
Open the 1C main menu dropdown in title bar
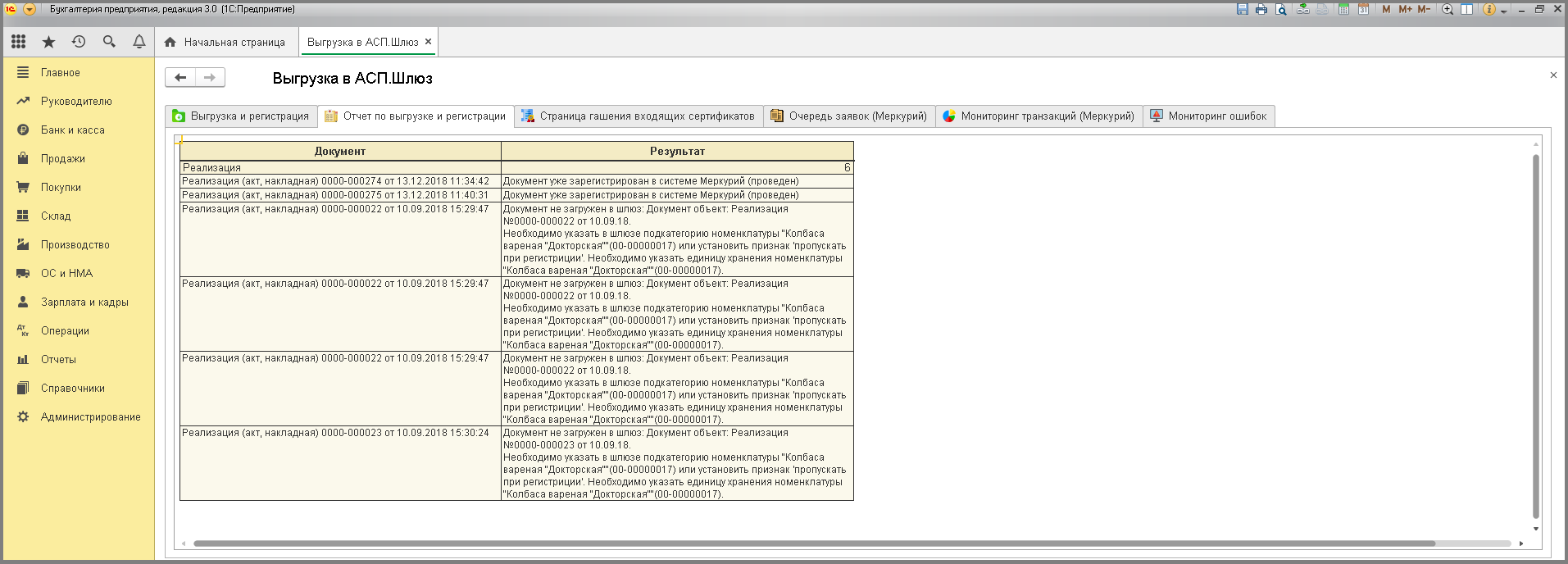pyautogui.click(x=30, y=9)
